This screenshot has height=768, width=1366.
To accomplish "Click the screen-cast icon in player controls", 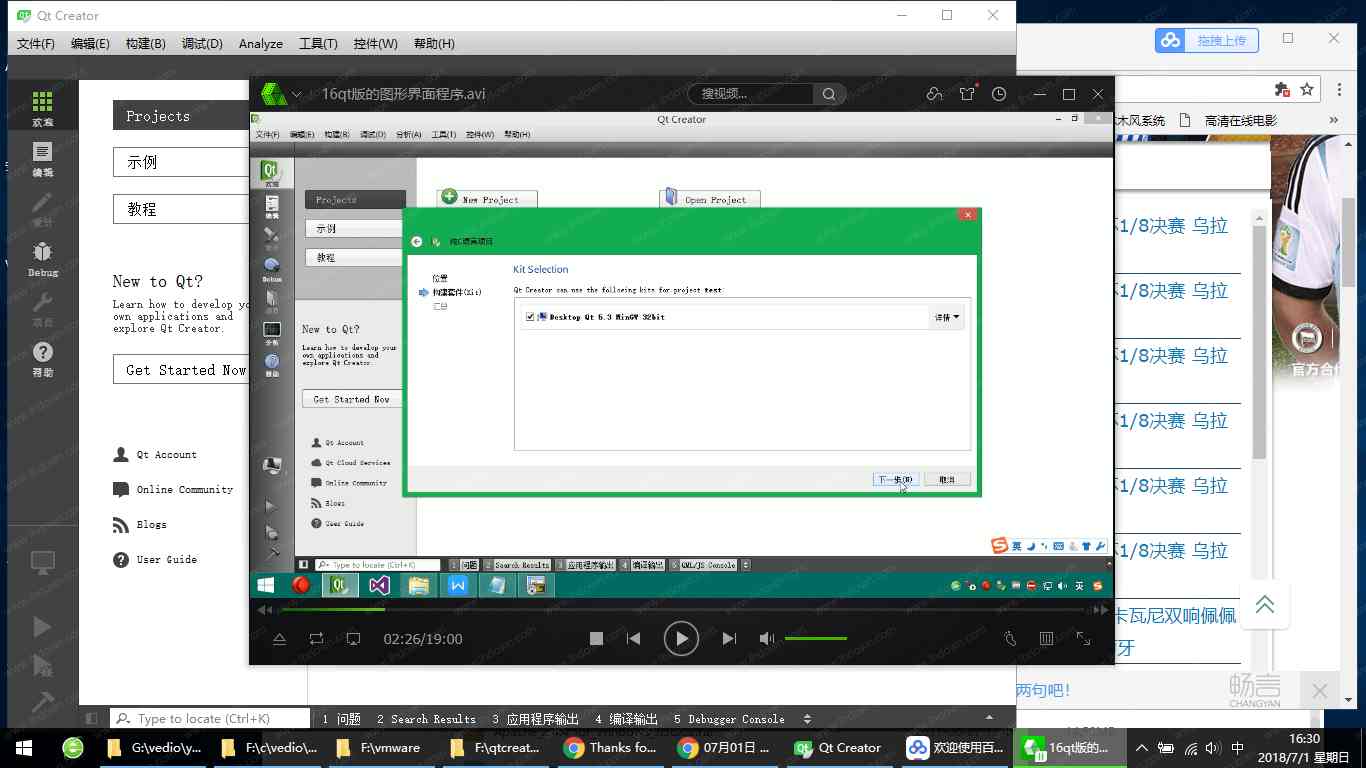I will click(353, 638).
